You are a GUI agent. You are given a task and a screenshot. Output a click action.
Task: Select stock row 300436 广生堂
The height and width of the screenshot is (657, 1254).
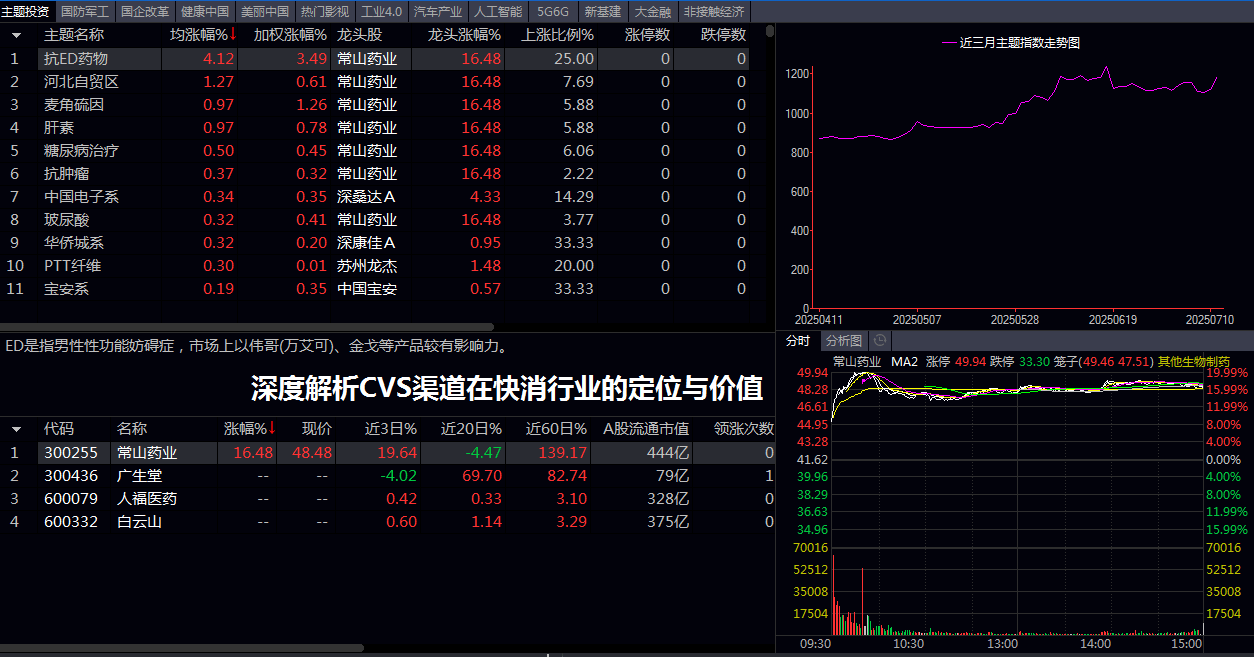(x=388, y=476)
